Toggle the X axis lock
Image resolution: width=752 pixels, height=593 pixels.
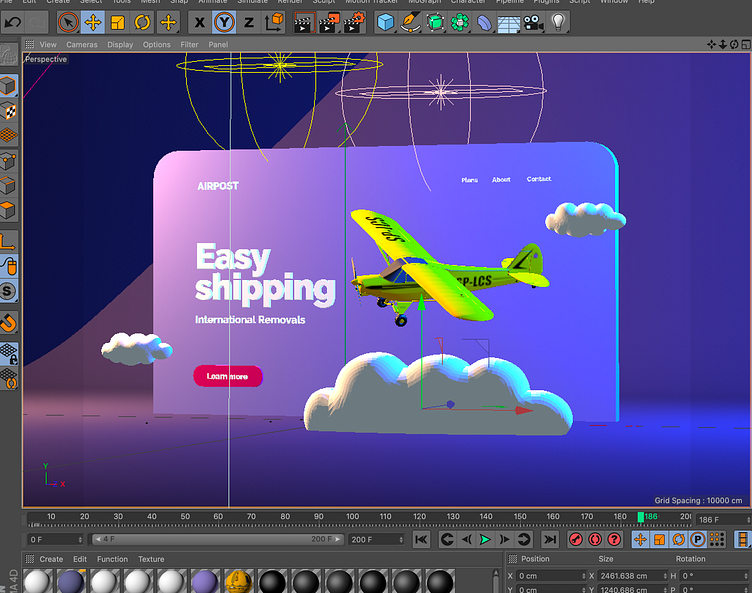[x=200, y=22]
